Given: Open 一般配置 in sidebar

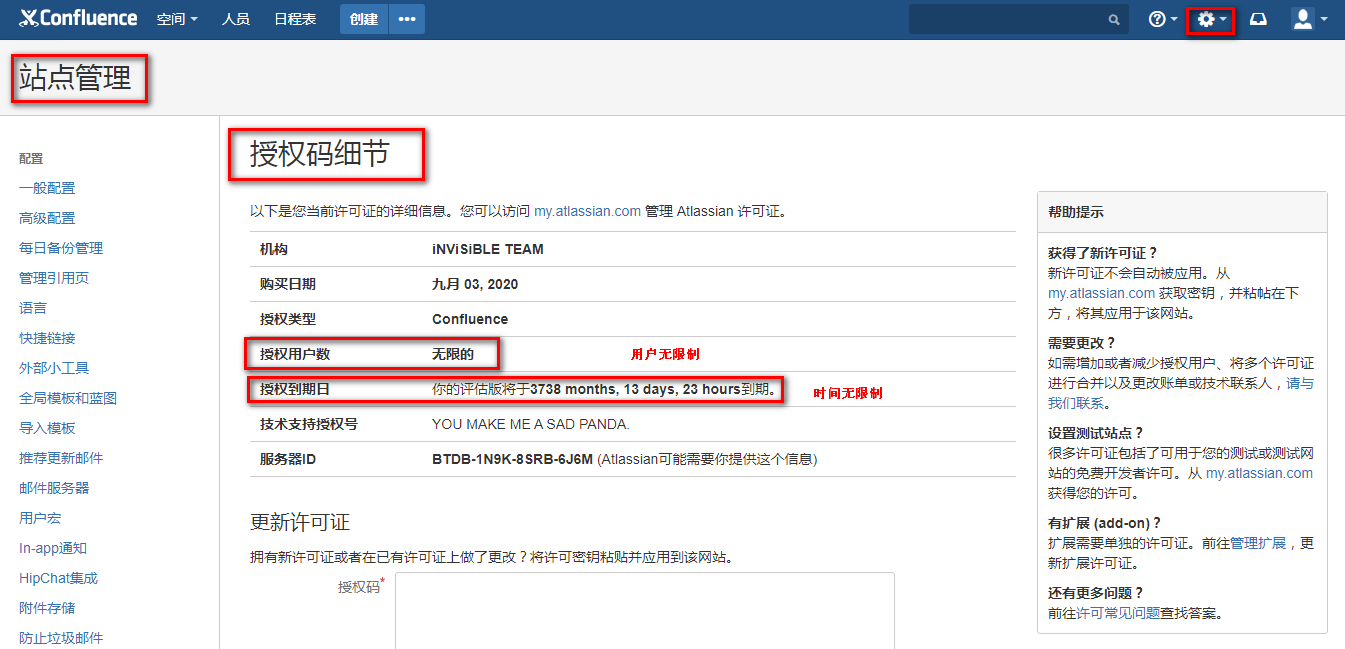Looking at the screenshot, I should (x=47, y=188).
